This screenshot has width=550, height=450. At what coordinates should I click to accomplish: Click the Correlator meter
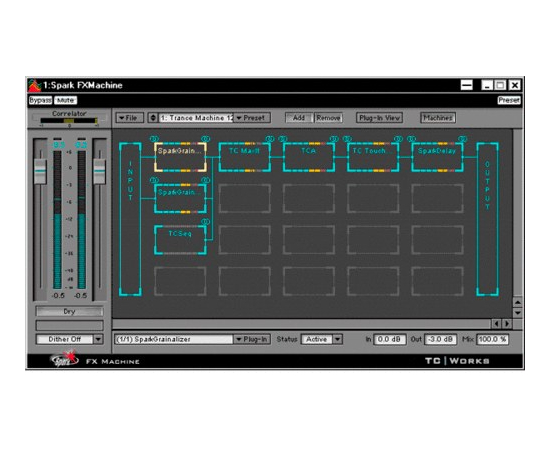[69, 121]
